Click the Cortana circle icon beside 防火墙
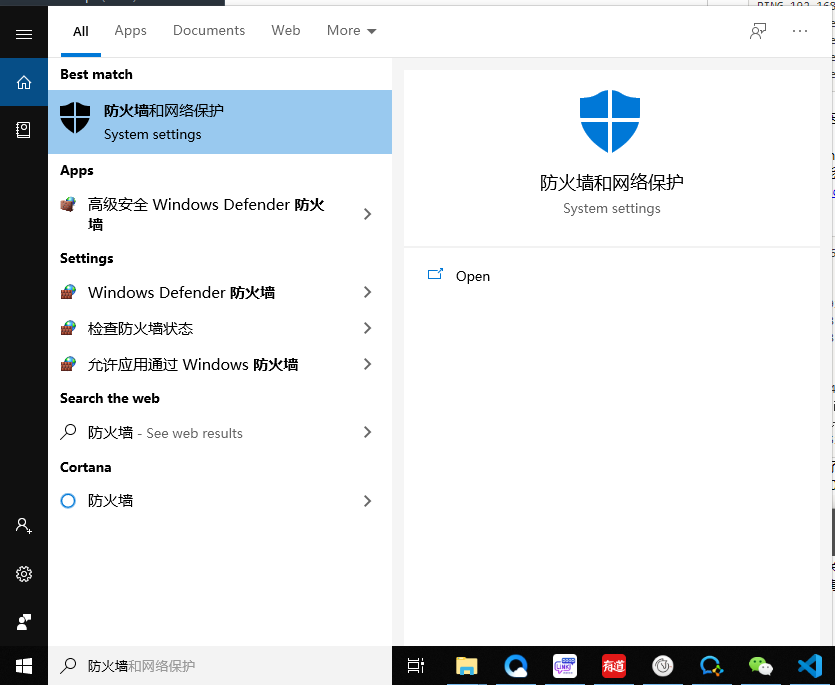The image size is (835, 685). click(x=68, y=501)
